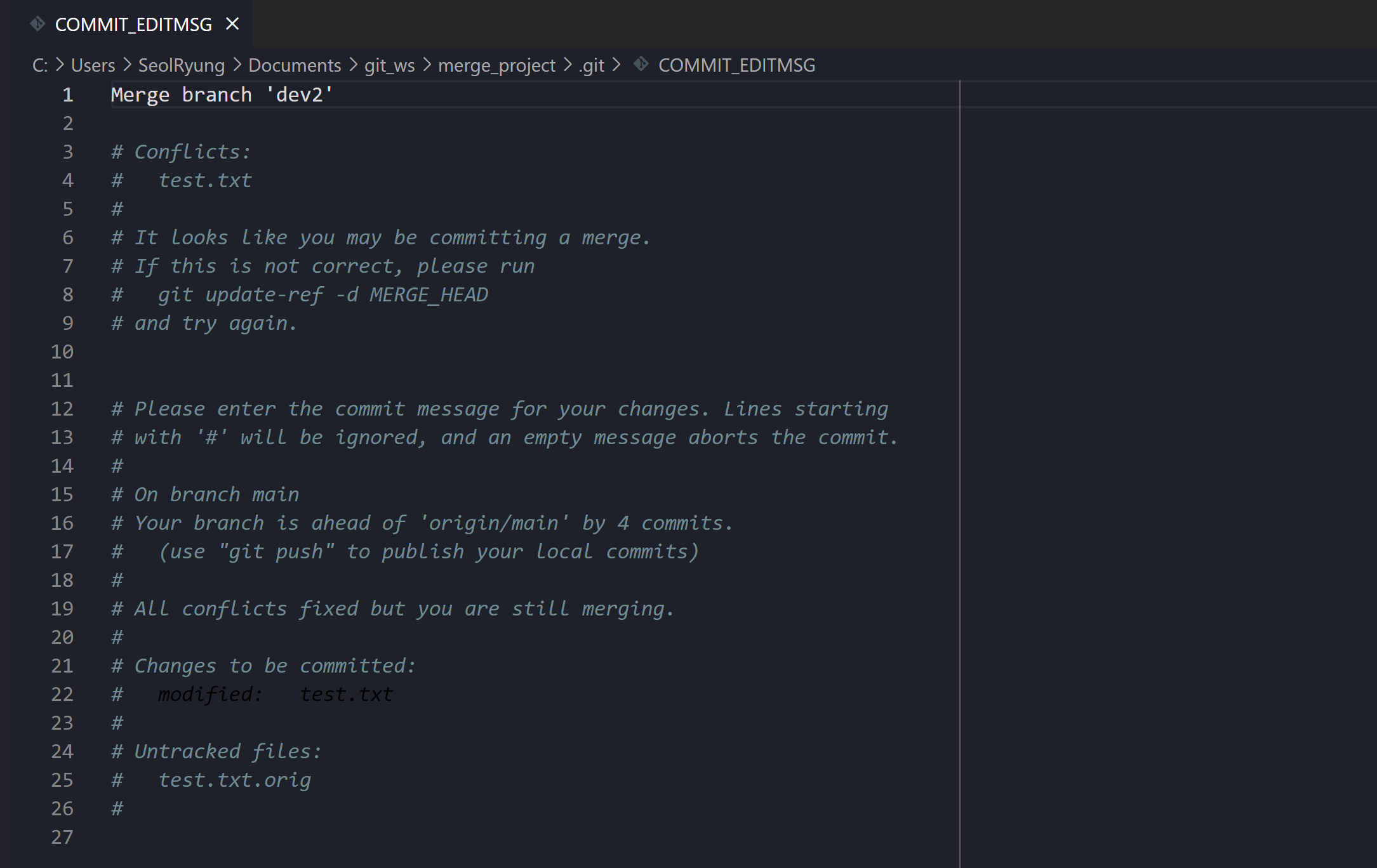Click line number 22 in the gutter
Image resolution: width=1377 pixels, height=868 pixels.
coord(62,695)
